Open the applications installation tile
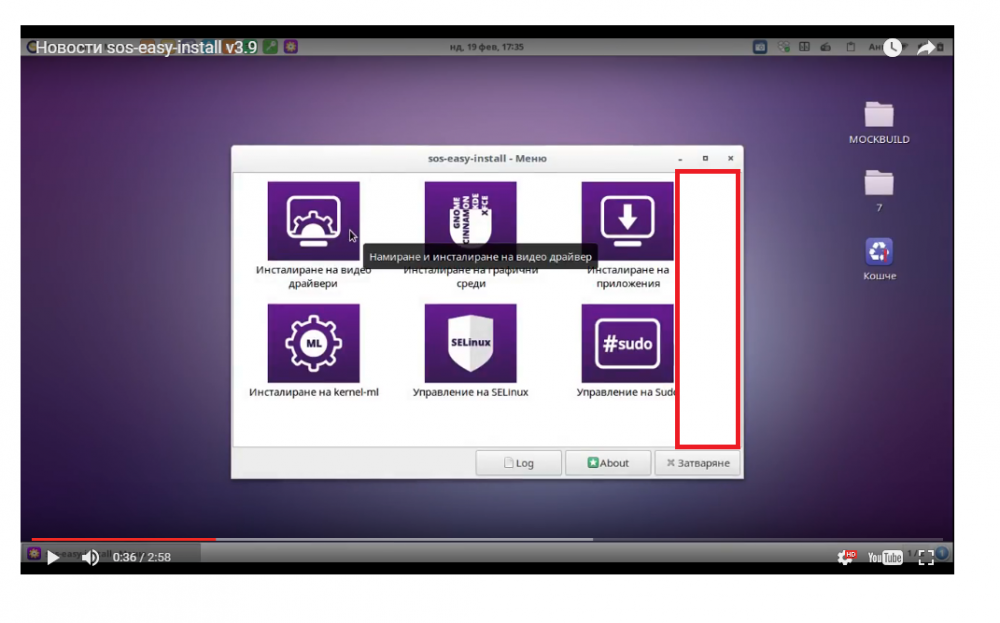This screenshot has height=623, width=1000. [x=628, y=221]
